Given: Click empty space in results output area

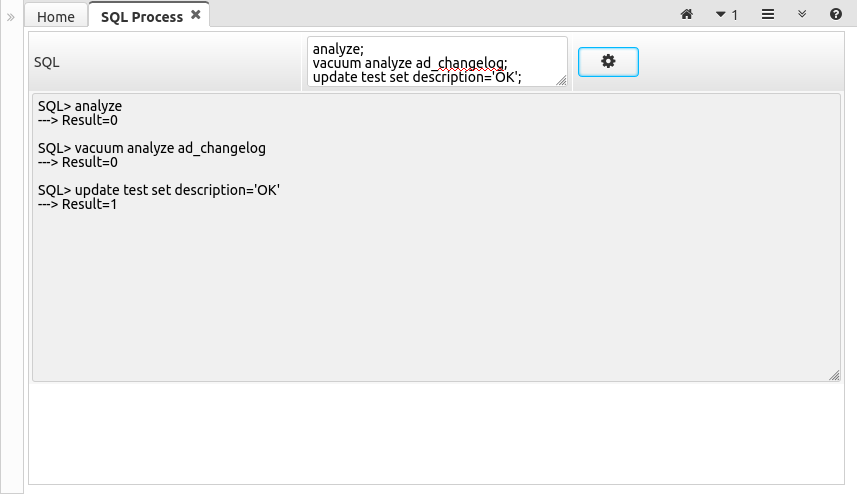Looking at the screenshot, I should click(x=430, y=300).
